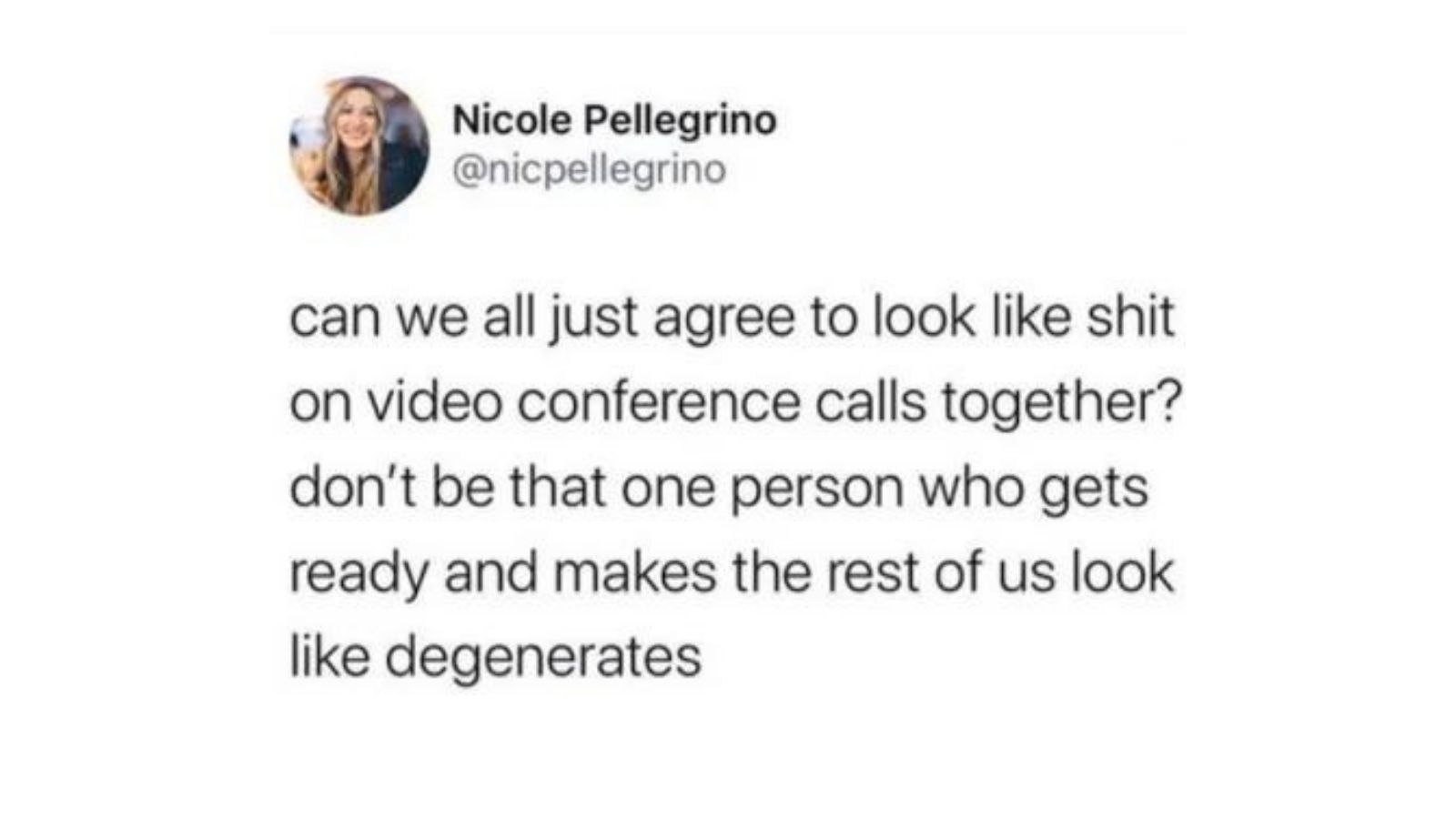Click the word "who" in the third line

[970, 487]
